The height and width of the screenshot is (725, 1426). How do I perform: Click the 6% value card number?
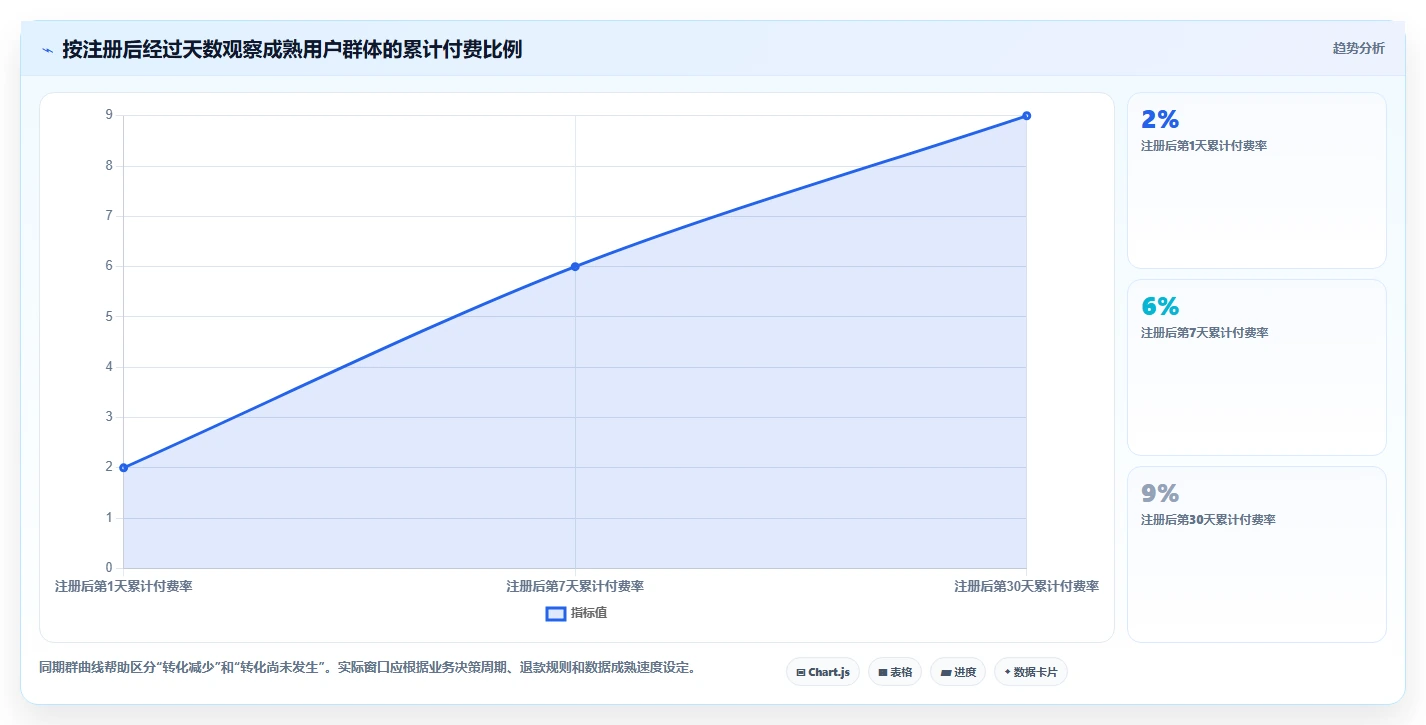point(1160,307)
